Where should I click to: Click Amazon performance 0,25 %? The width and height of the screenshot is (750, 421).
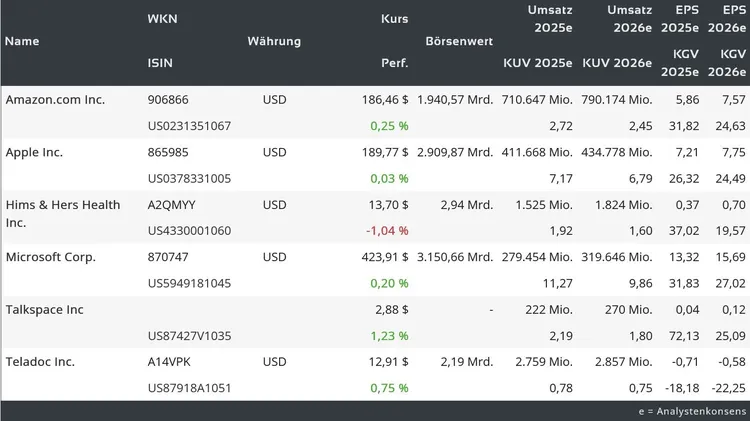pos(389,126)
